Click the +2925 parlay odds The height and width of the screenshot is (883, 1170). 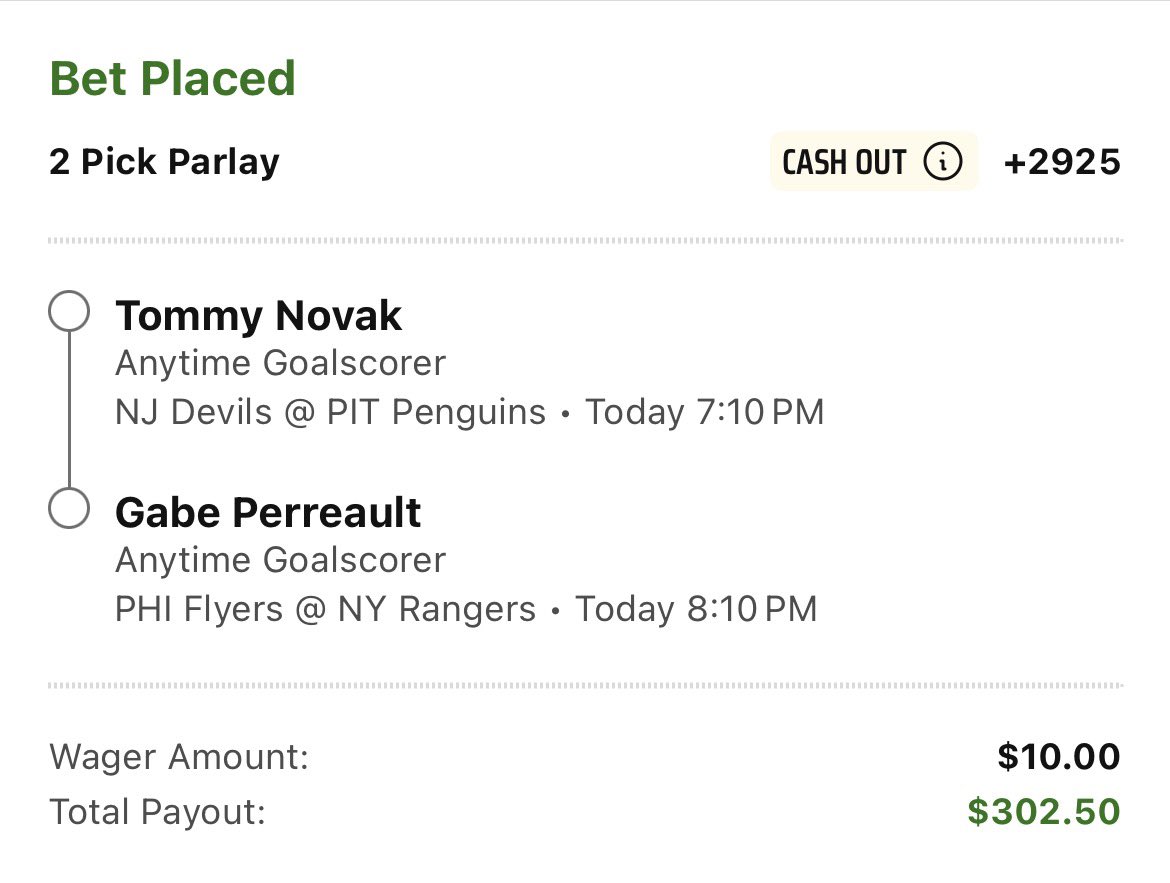click(1062, 162)
